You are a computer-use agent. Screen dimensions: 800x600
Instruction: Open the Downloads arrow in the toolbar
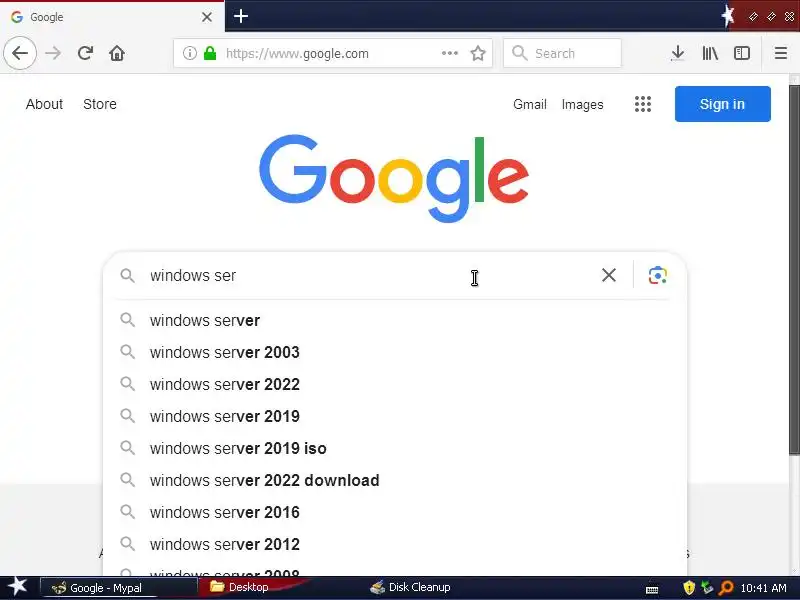pos(678,53)
